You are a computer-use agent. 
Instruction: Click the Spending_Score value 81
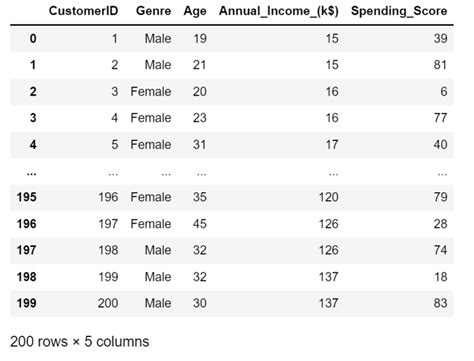tap(440, 65)
